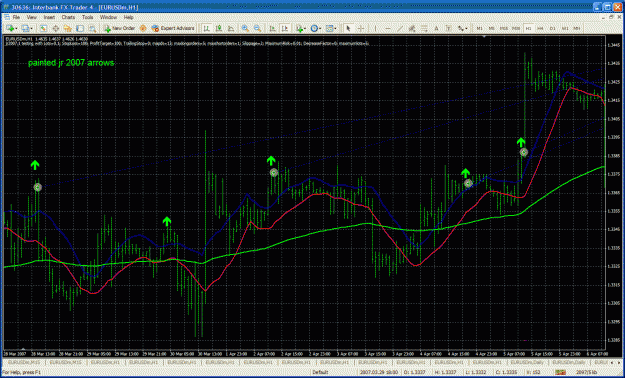625x378 pixels.
Task: Zoom out of the chart
Action: coord(257,28)
